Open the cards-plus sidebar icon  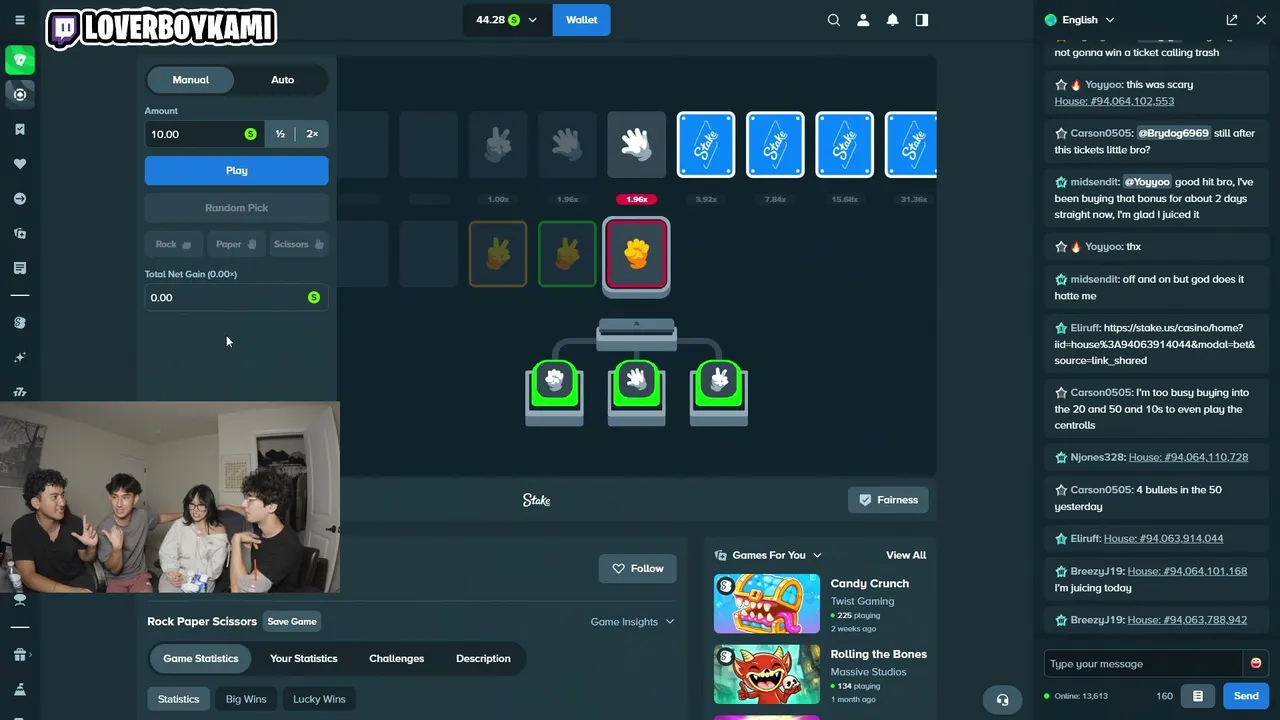click(x=20, y=233)
